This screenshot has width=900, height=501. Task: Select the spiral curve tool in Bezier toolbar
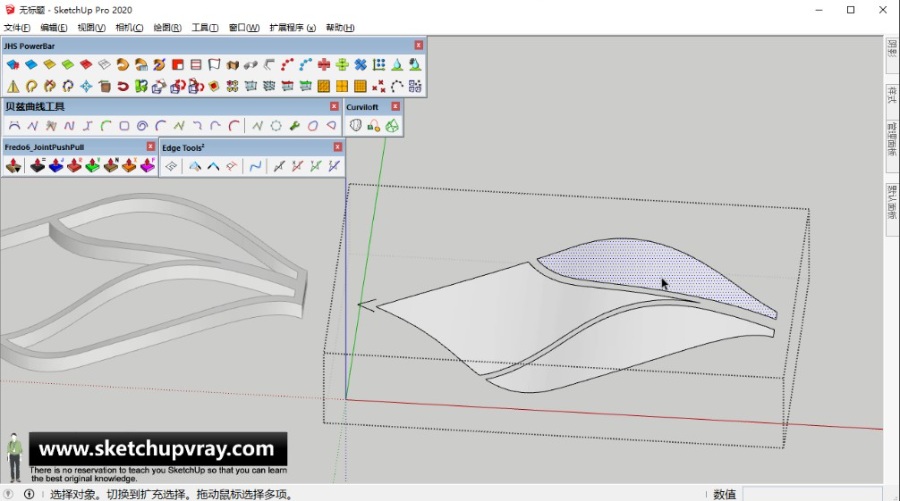(x=142, y=126)
